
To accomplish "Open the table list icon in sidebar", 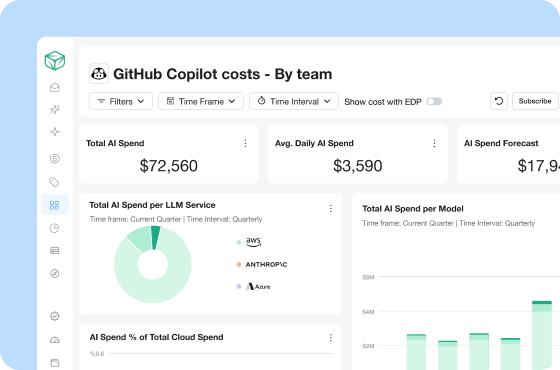I will (x=55, y=251).
